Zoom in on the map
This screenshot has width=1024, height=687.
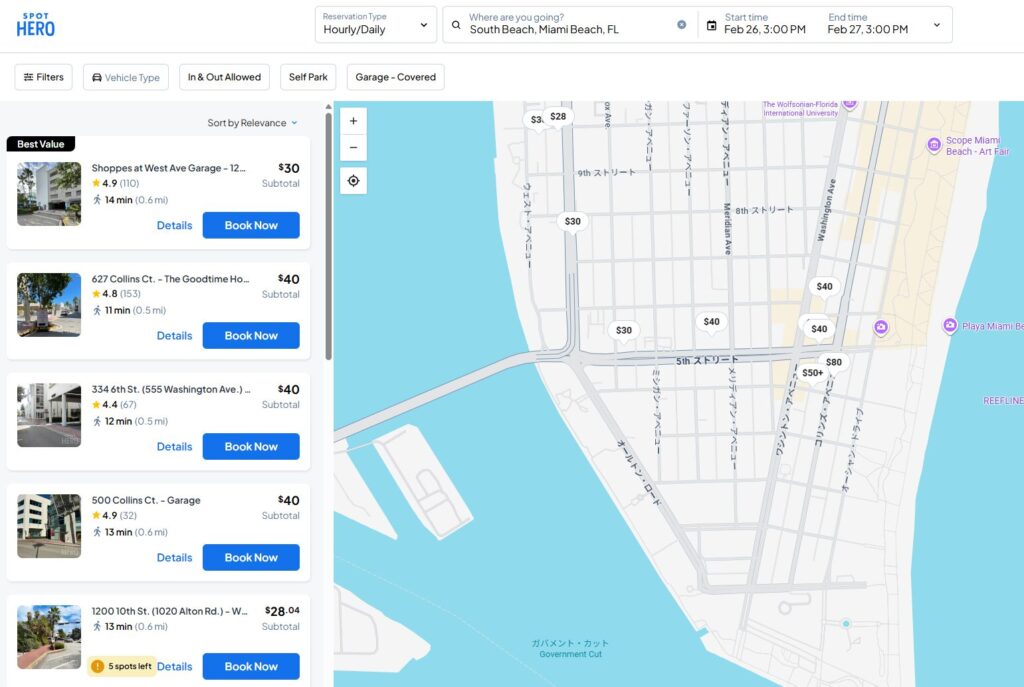click(x=353, y=121)
